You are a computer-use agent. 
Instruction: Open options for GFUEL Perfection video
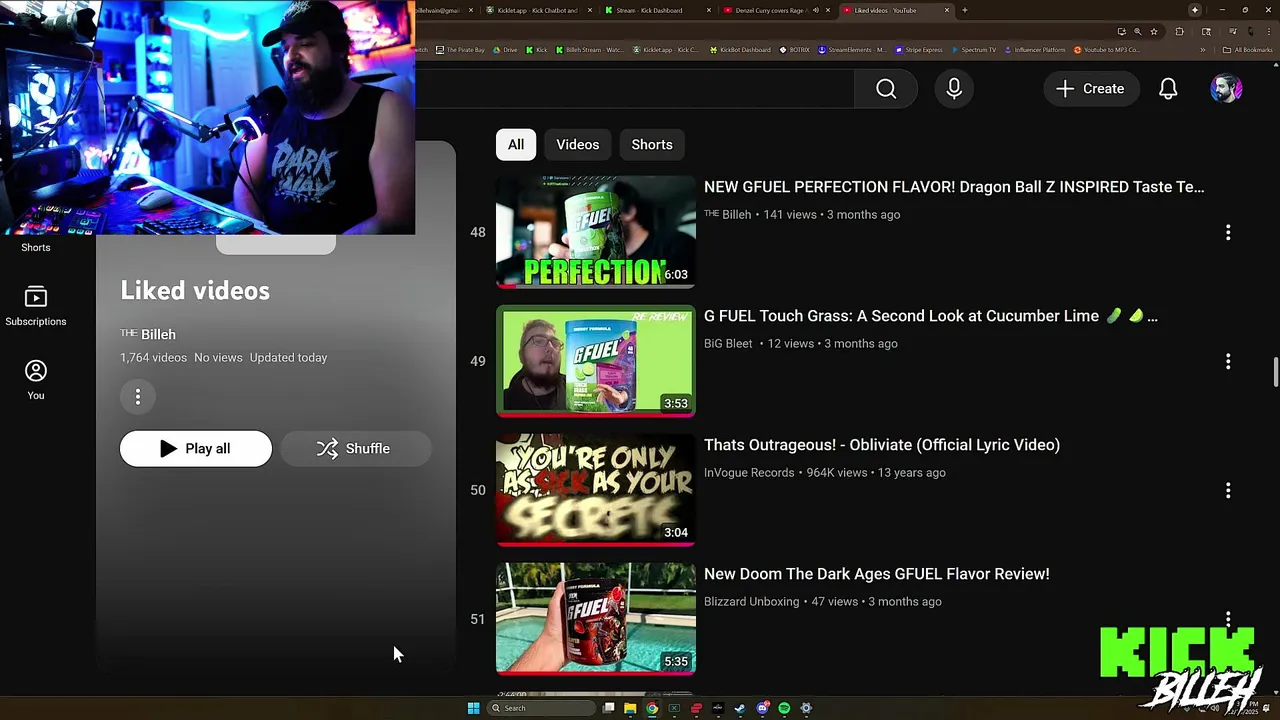1228,233
